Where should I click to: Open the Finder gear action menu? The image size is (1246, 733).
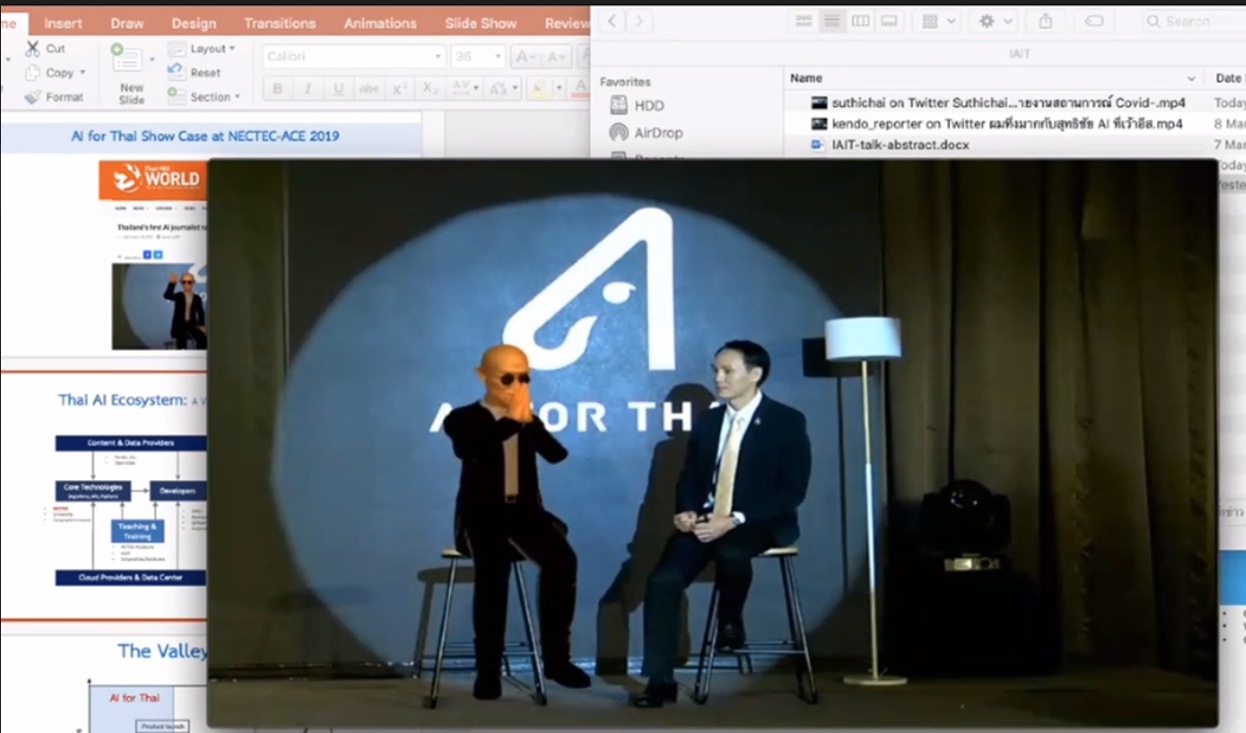coord(994,21)
